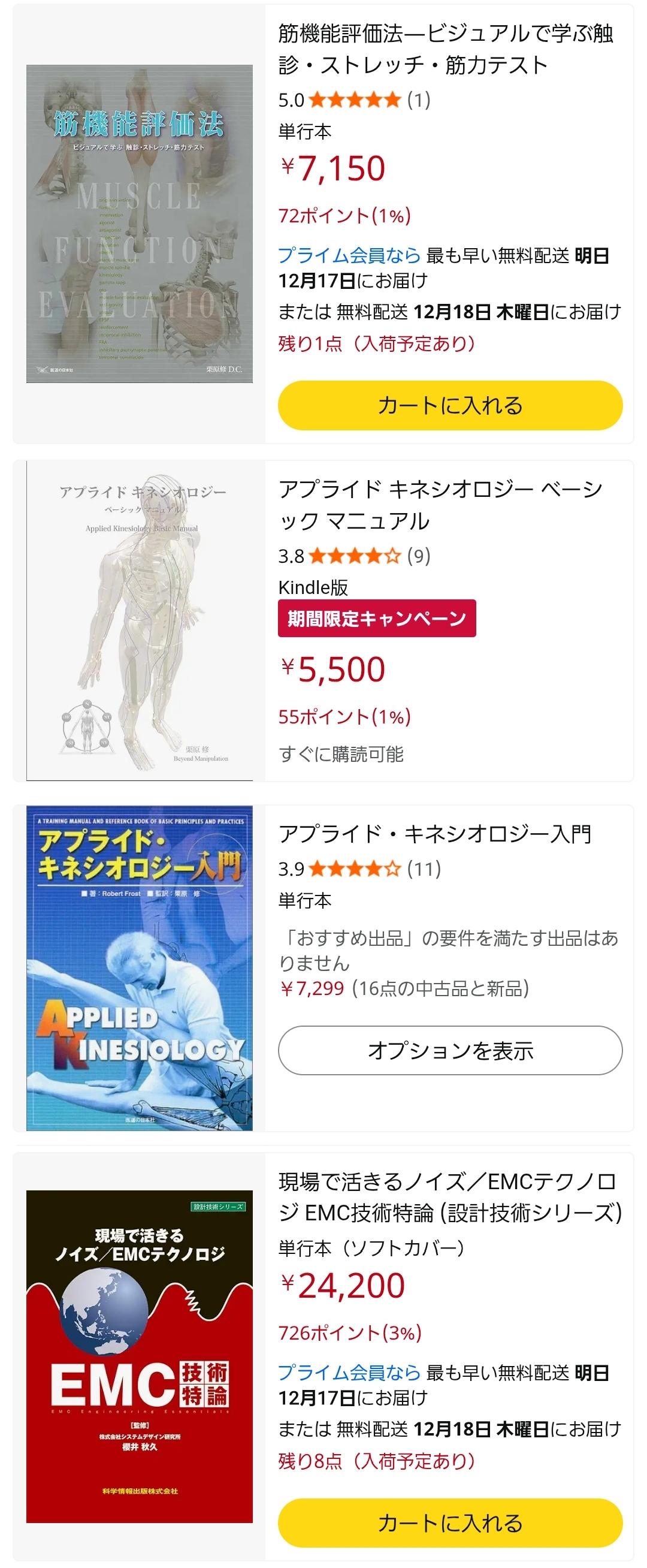This screenshot has width=647, height=1568.
Task: Open the アプライド キネシオロジー ベーシック マニュアル cover image
Action: [140, 620]
